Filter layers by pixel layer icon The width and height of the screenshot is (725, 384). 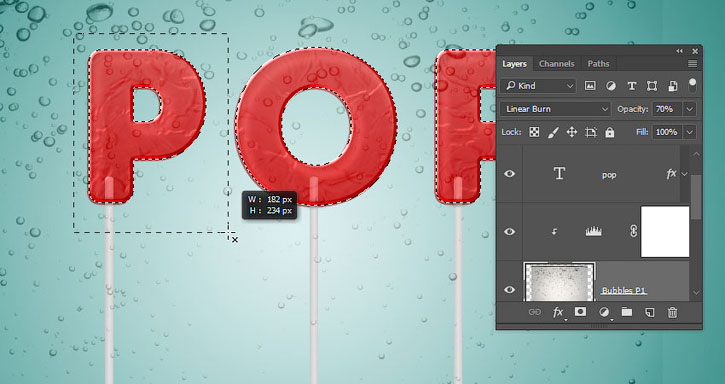pos(590,86)
